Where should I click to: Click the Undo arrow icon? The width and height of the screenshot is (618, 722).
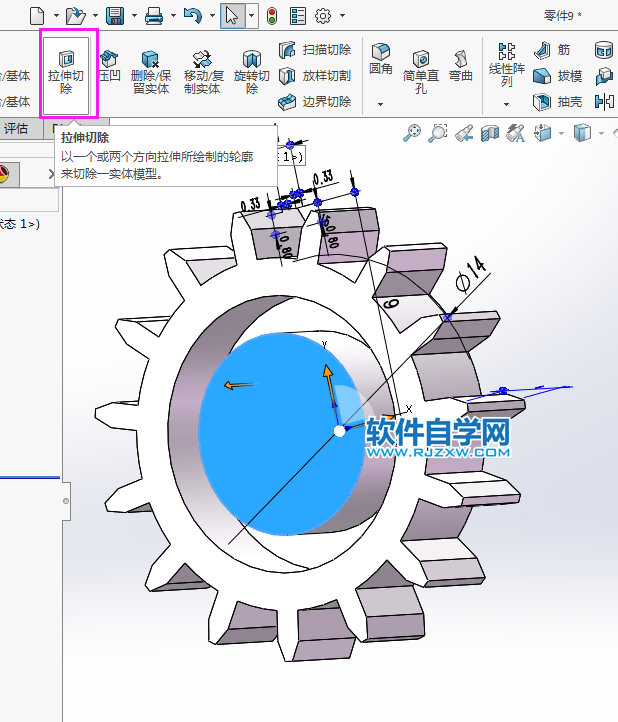pyautogui.click(x=193, y=16)
